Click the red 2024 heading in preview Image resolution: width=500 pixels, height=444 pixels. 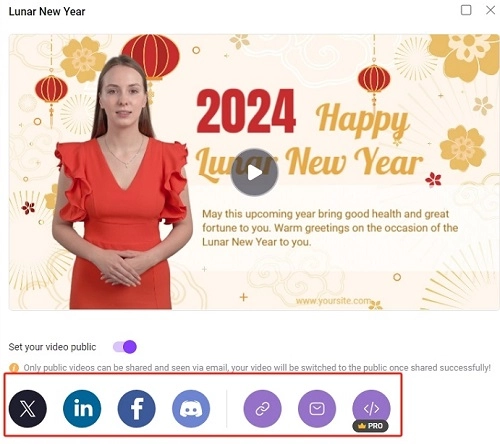(x=246, y=111)
